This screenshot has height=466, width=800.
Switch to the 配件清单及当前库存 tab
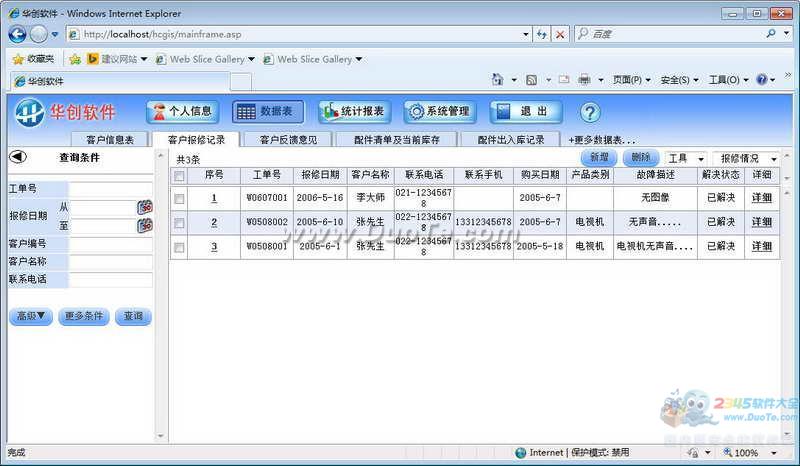point(396,139)
